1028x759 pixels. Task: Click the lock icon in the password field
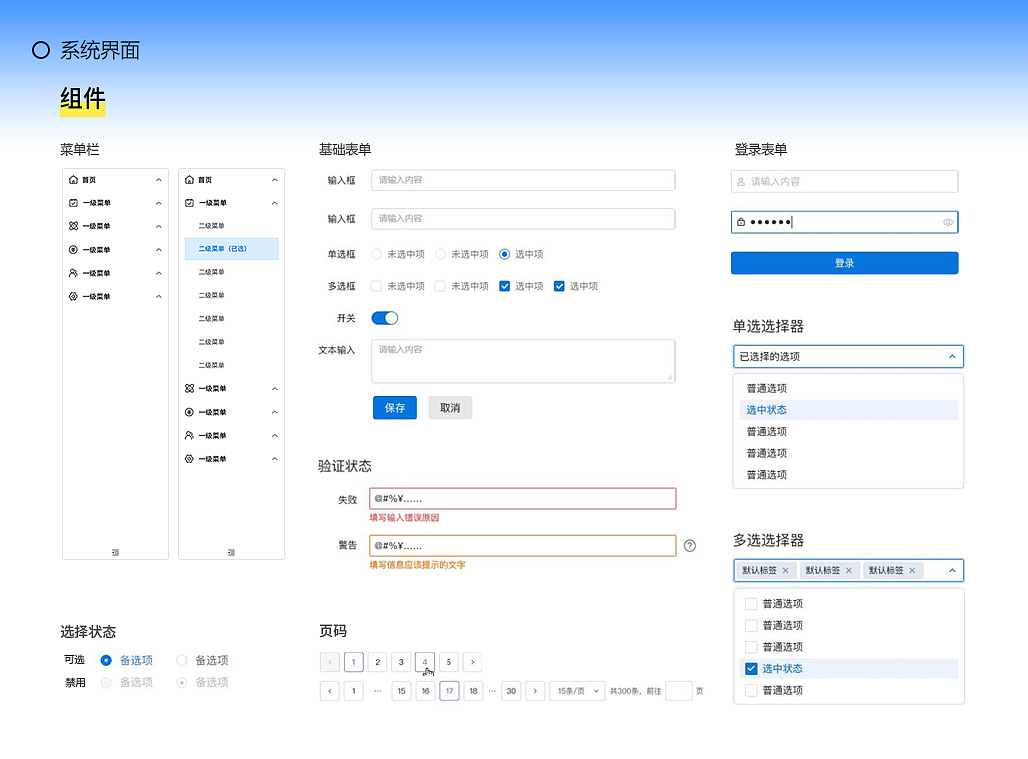pos(741,222)
